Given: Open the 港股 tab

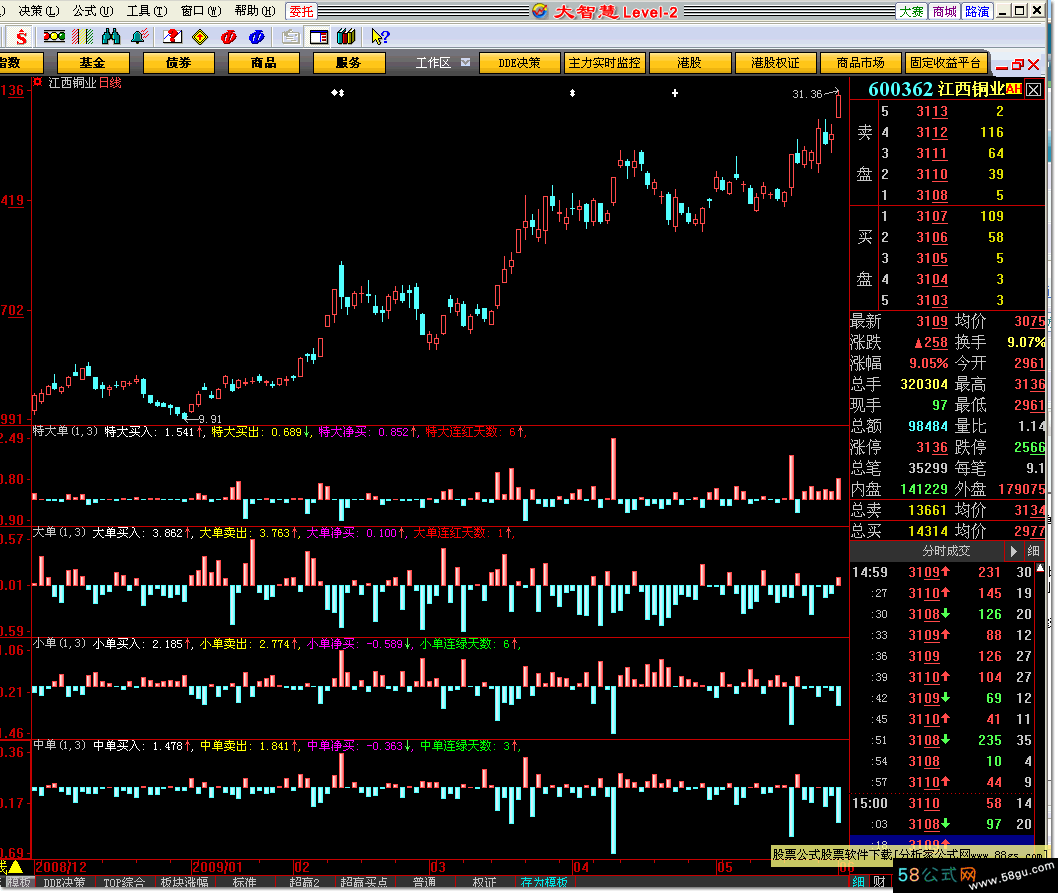Looking at the screenshot, I should point(690,63).
